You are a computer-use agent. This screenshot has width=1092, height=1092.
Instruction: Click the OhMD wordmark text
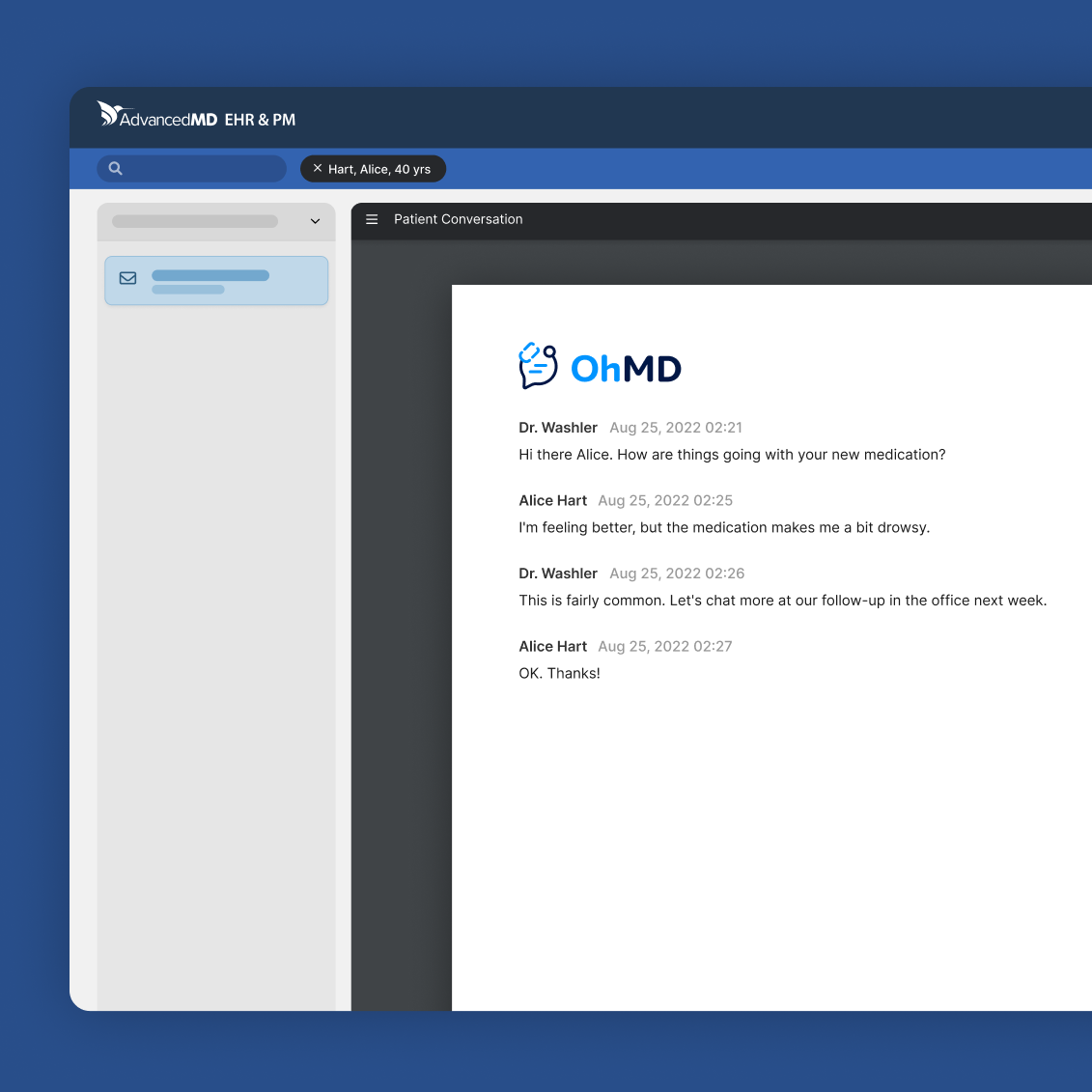point(626,369)
